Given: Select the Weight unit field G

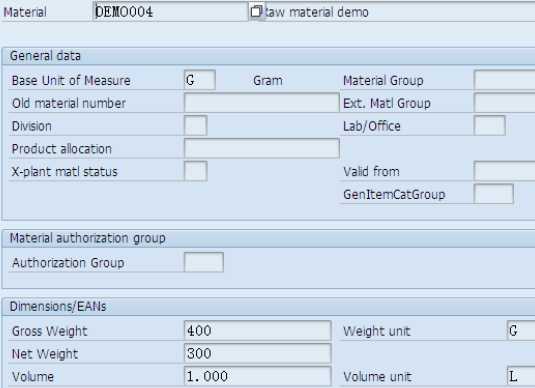Looking at the screenshot, I should point(521,330).
